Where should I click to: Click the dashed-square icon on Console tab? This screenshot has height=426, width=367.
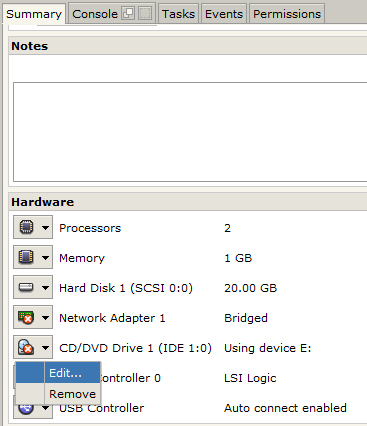[x=145, y=13]
